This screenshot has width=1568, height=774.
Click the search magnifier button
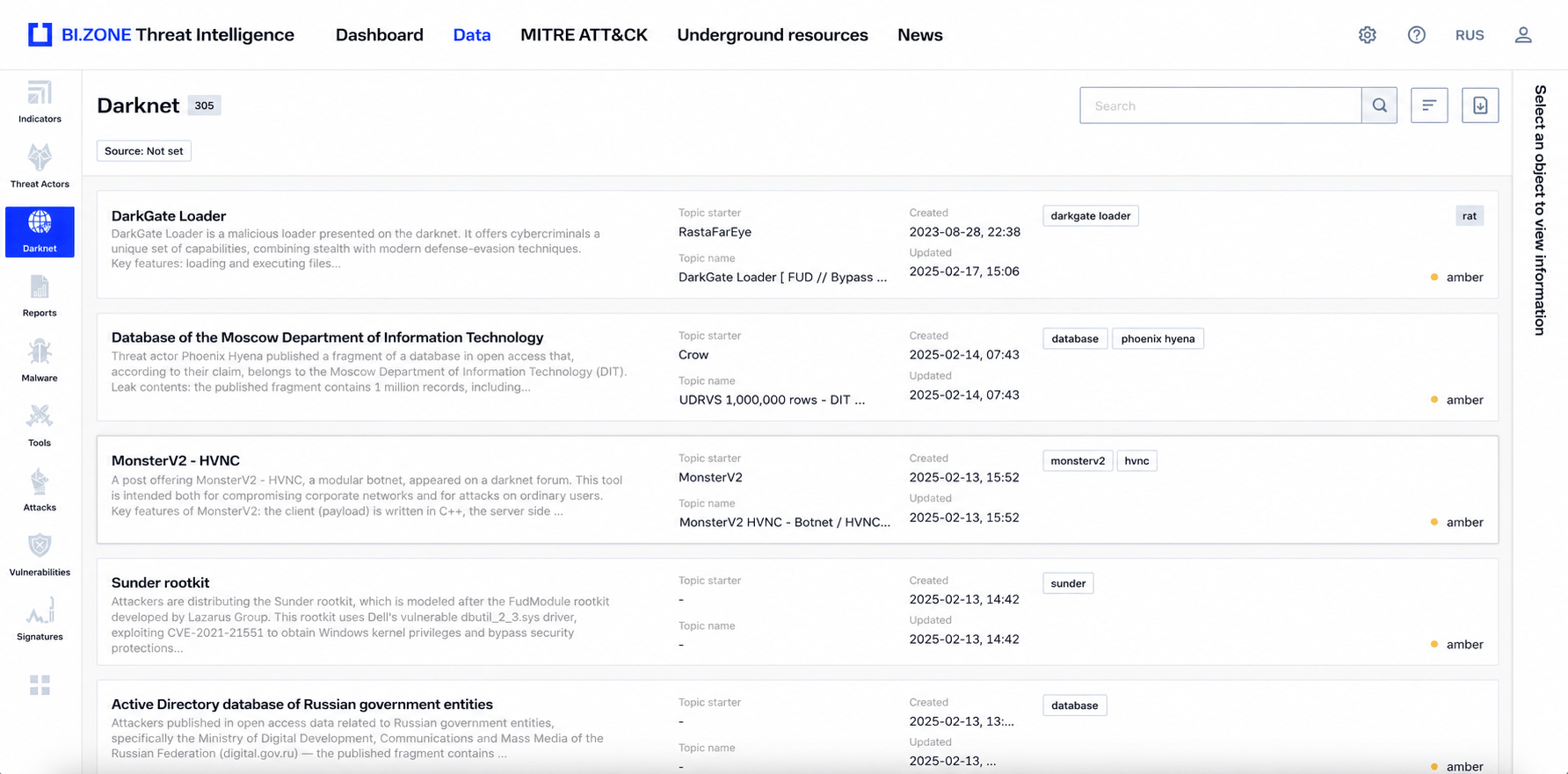1379,105
